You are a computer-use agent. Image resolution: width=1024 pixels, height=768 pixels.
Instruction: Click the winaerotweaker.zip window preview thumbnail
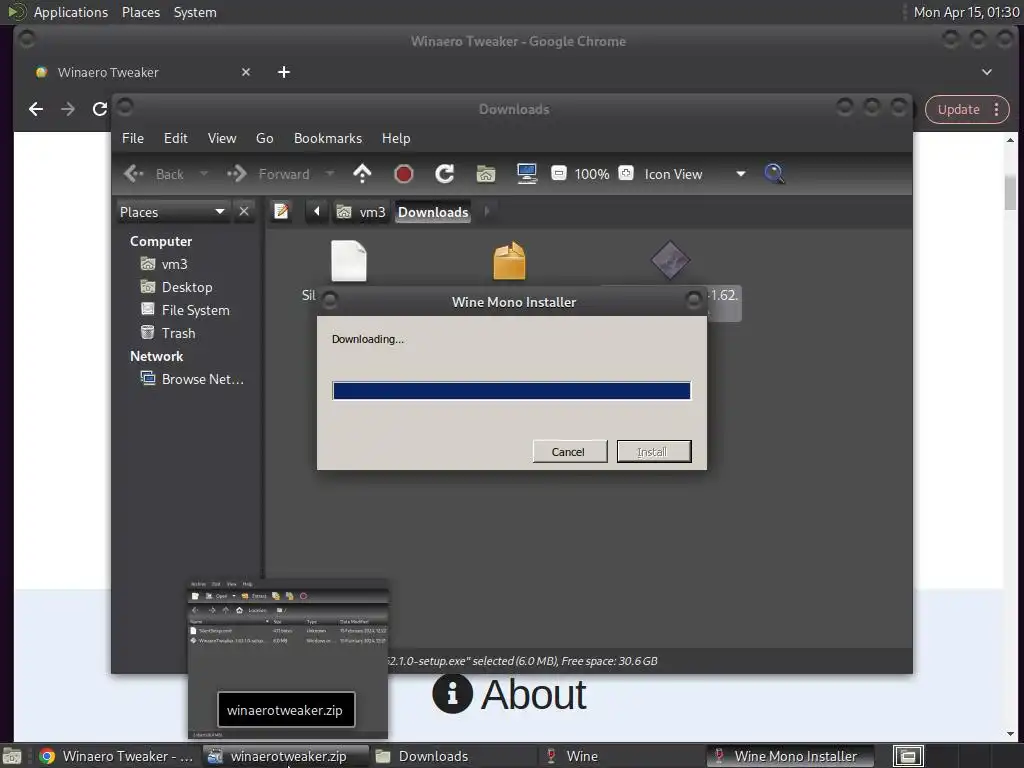(x=288, y=658)
